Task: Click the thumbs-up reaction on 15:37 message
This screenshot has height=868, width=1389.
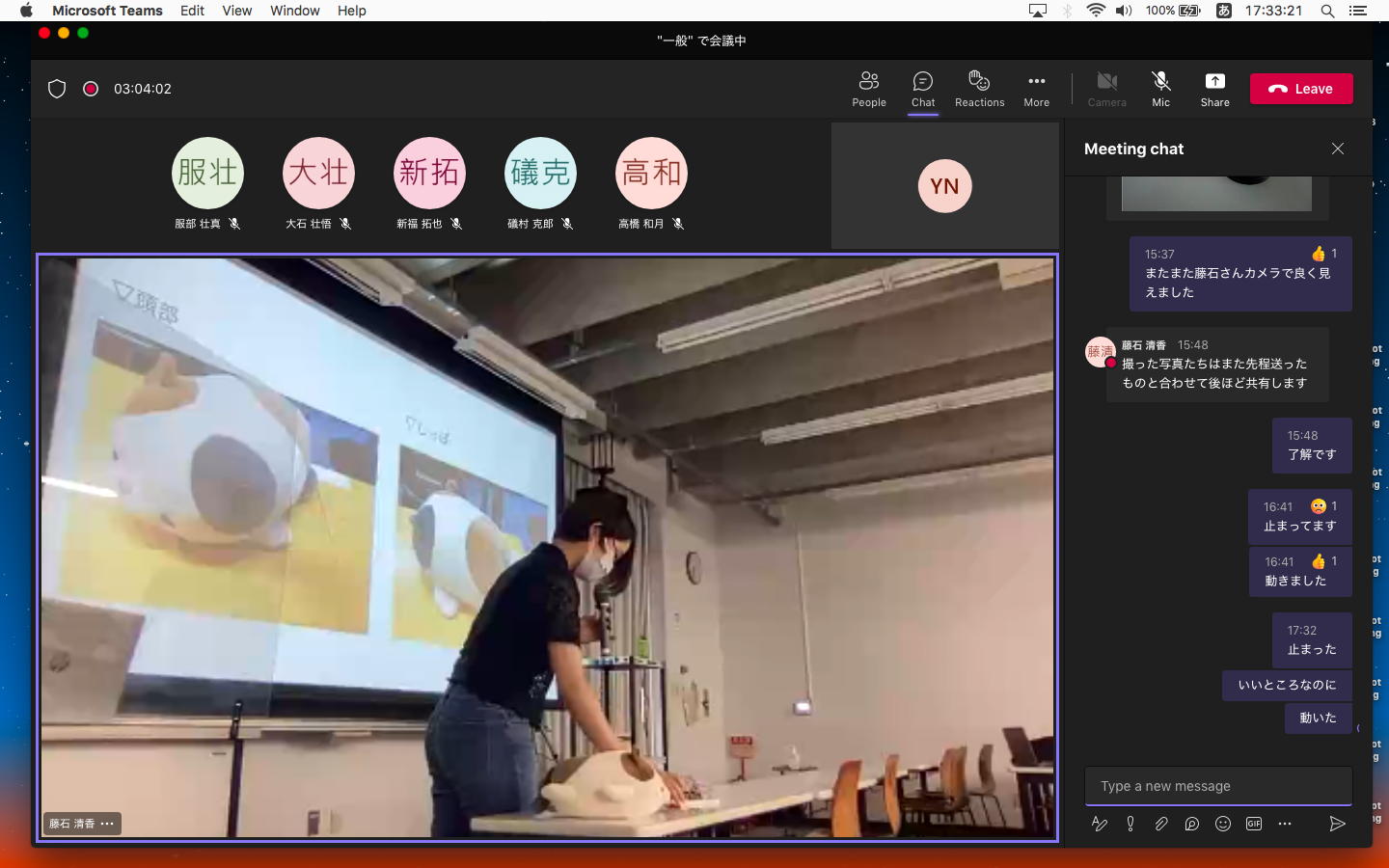Action: 1319,254
